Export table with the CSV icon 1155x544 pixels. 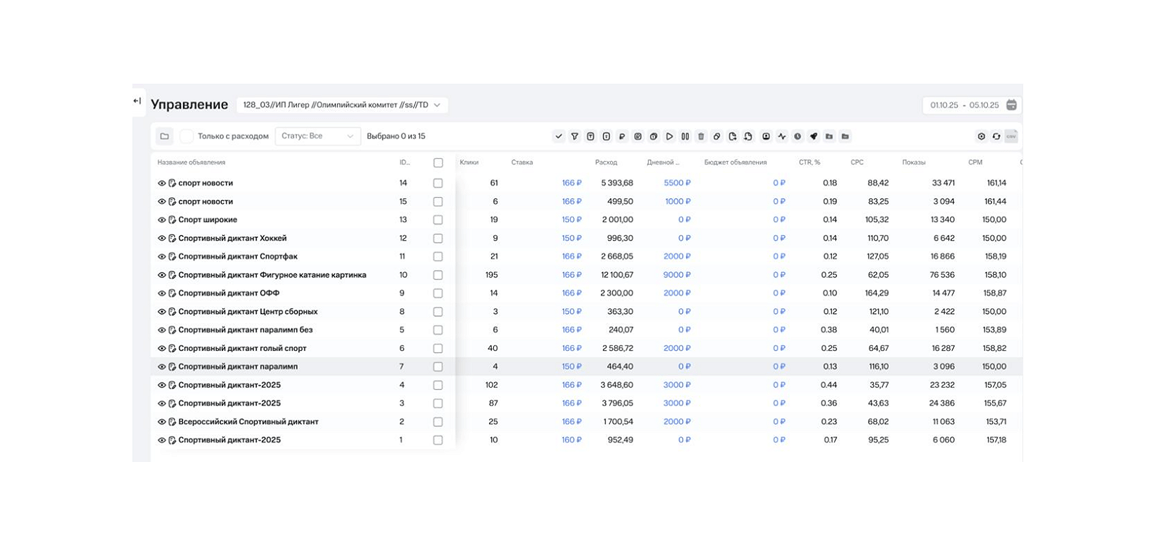1011,136
